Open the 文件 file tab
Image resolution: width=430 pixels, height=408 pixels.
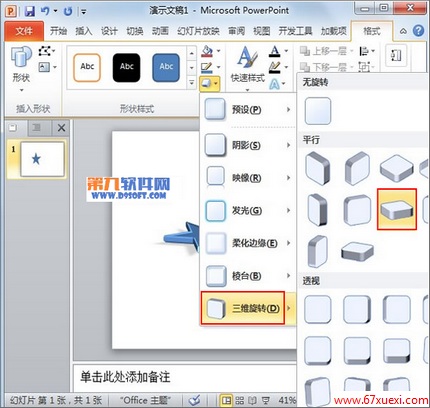(x=24, y=31)
